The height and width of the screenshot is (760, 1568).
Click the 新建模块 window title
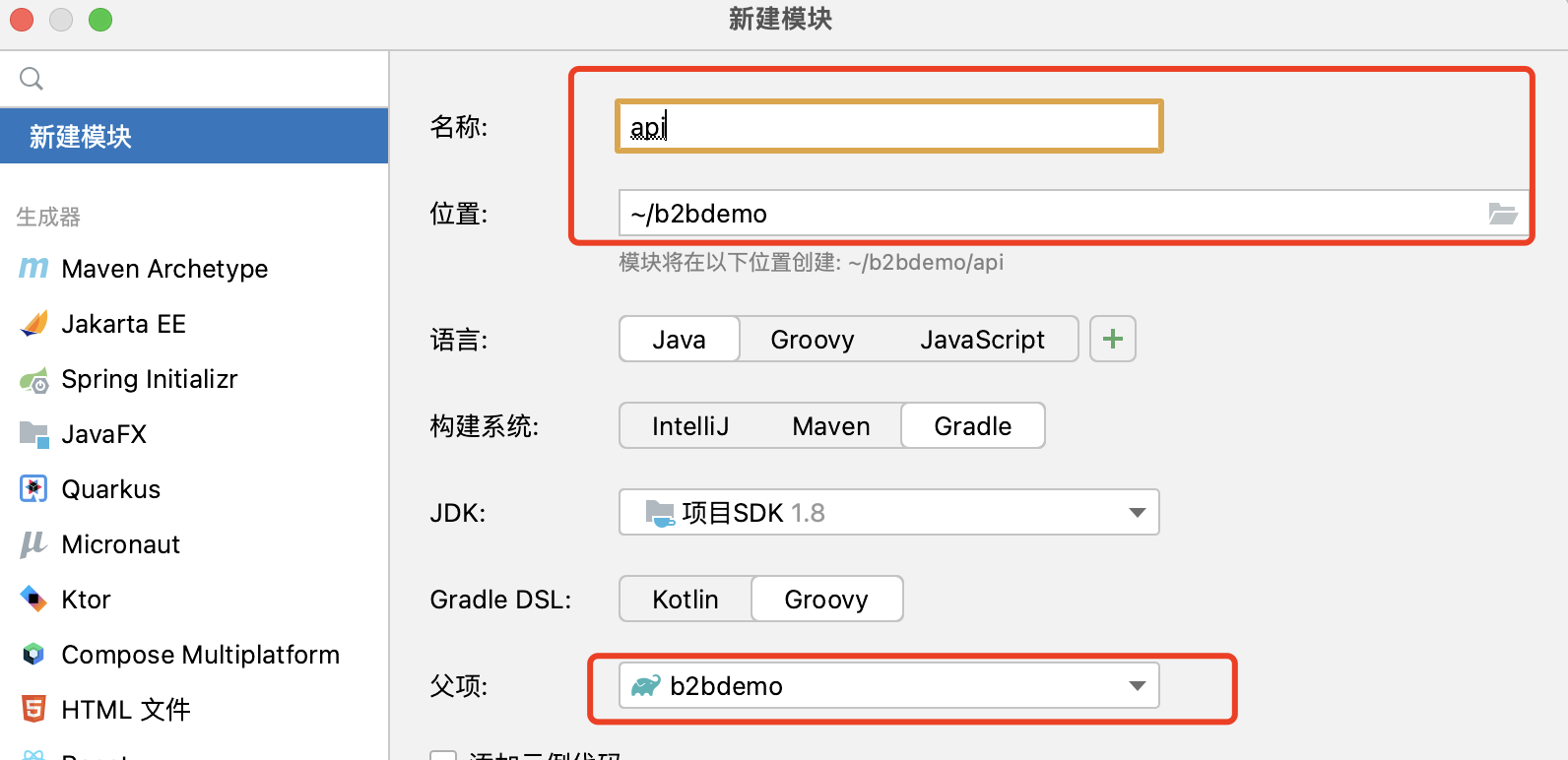click(780, 19)
